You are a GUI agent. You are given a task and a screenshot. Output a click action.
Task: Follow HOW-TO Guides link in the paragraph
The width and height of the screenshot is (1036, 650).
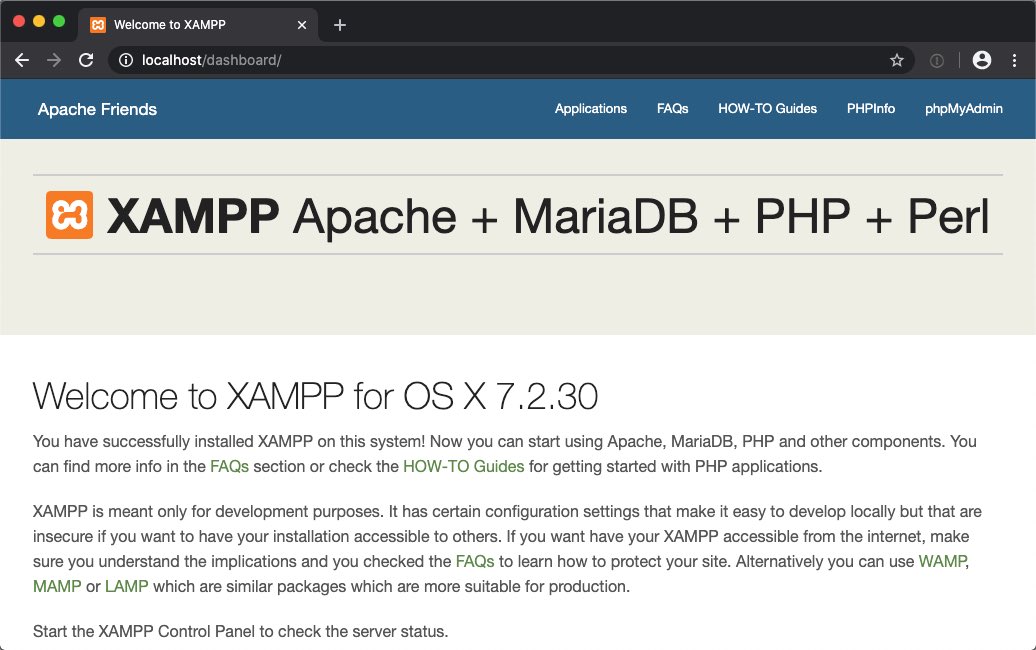click(463, 466)
